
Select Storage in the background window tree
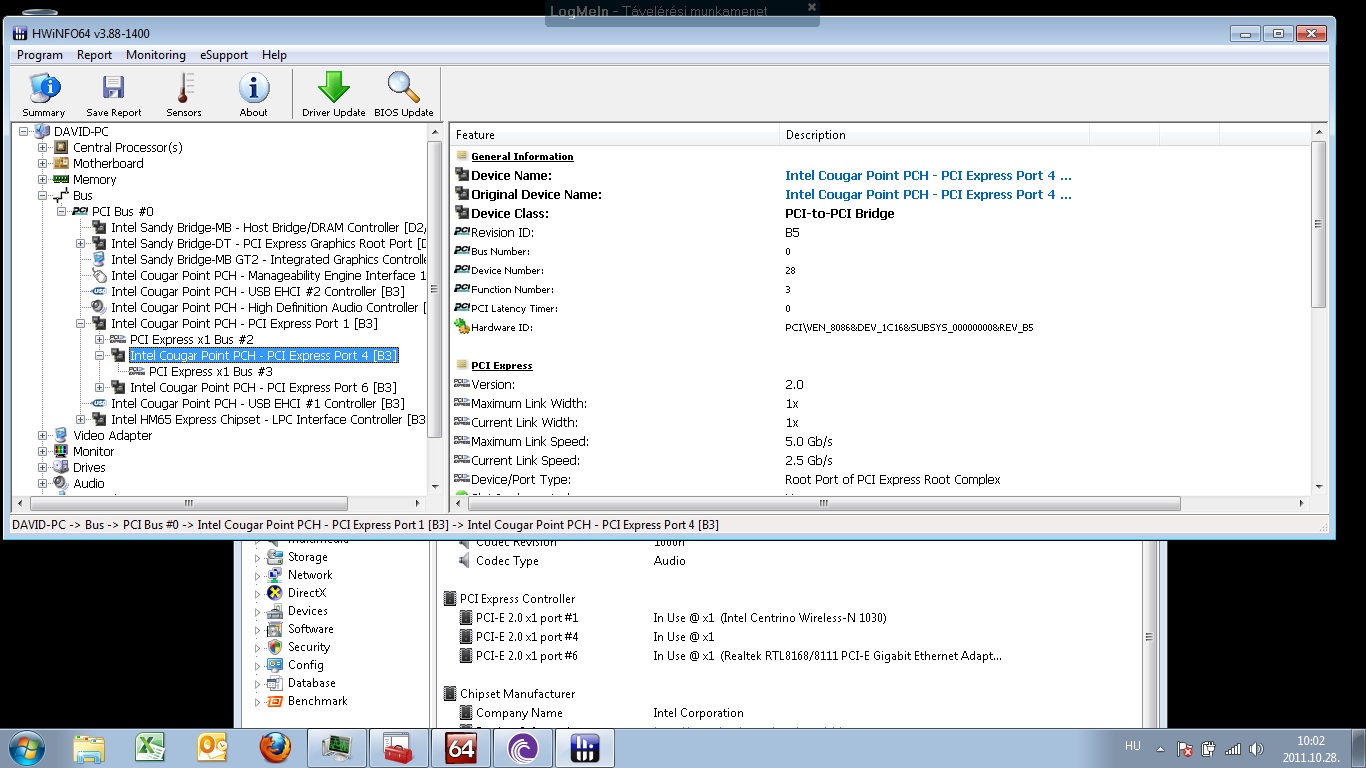(x=307, y=557)
